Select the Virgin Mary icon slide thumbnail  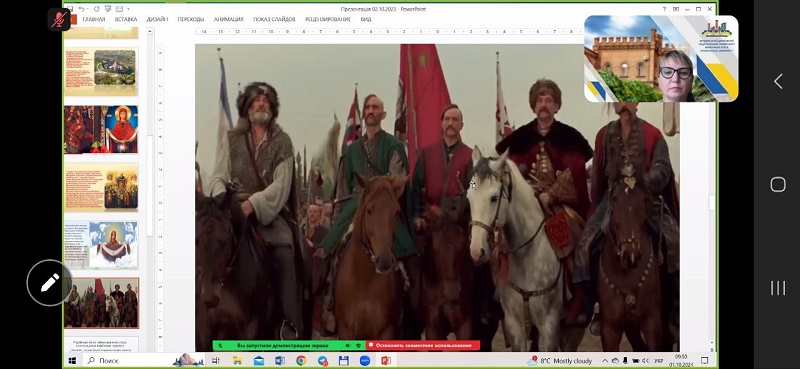101,129
